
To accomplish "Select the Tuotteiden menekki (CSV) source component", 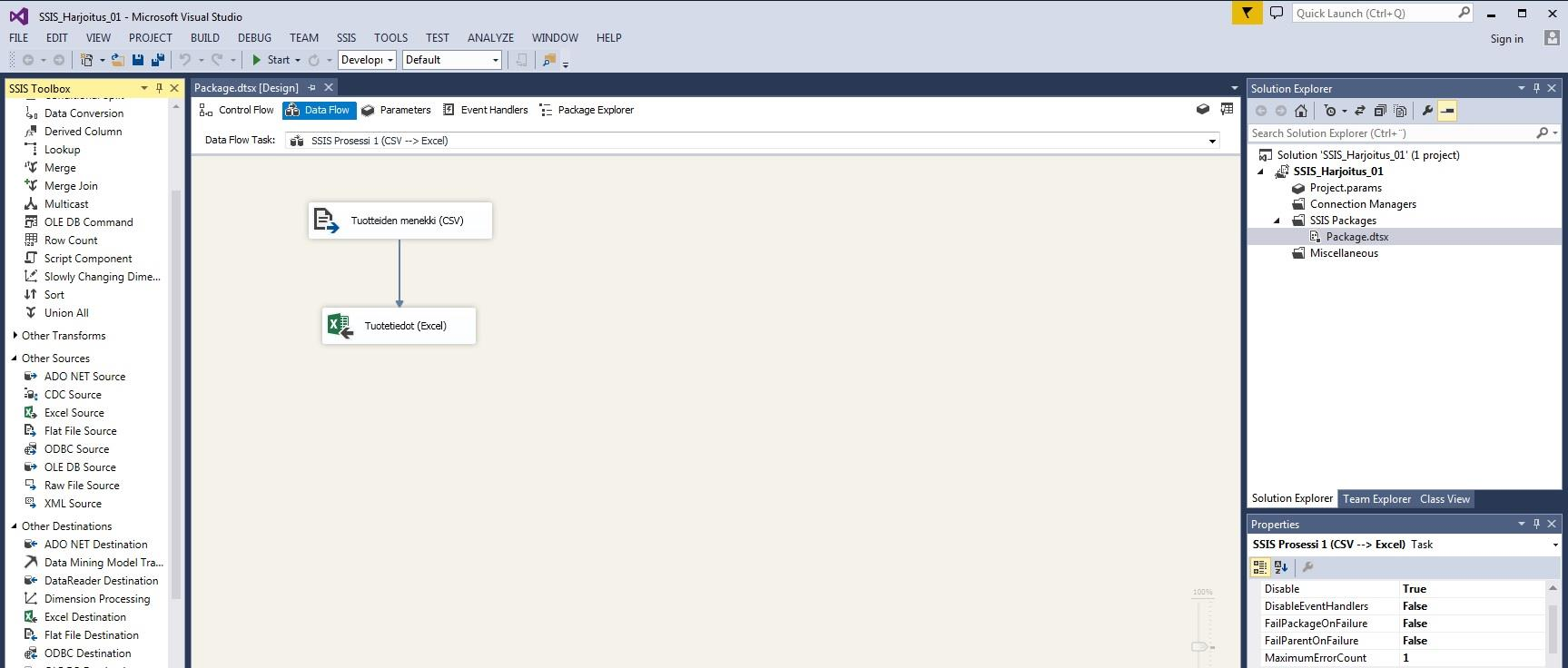I will [x=400, y=221].
